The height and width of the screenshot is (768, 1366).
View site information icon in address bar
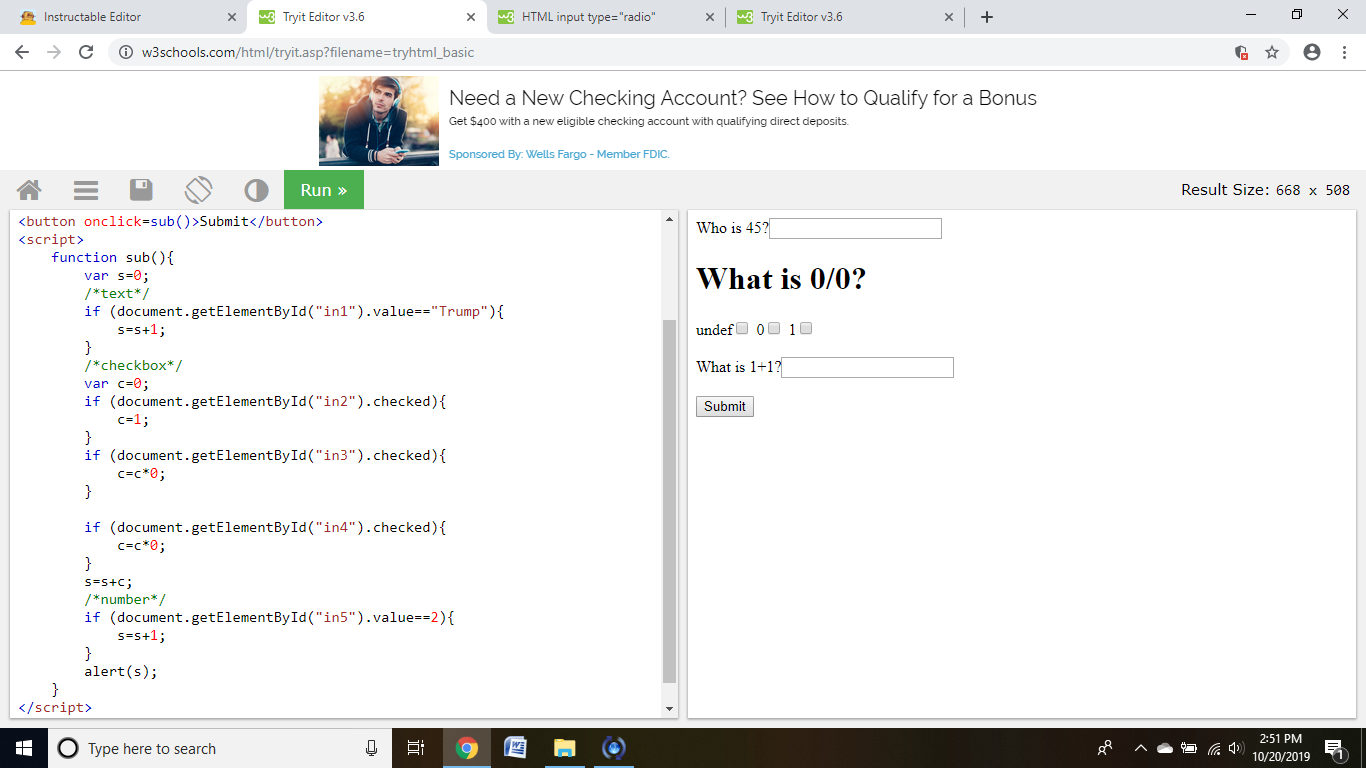[x=126, y=52]
